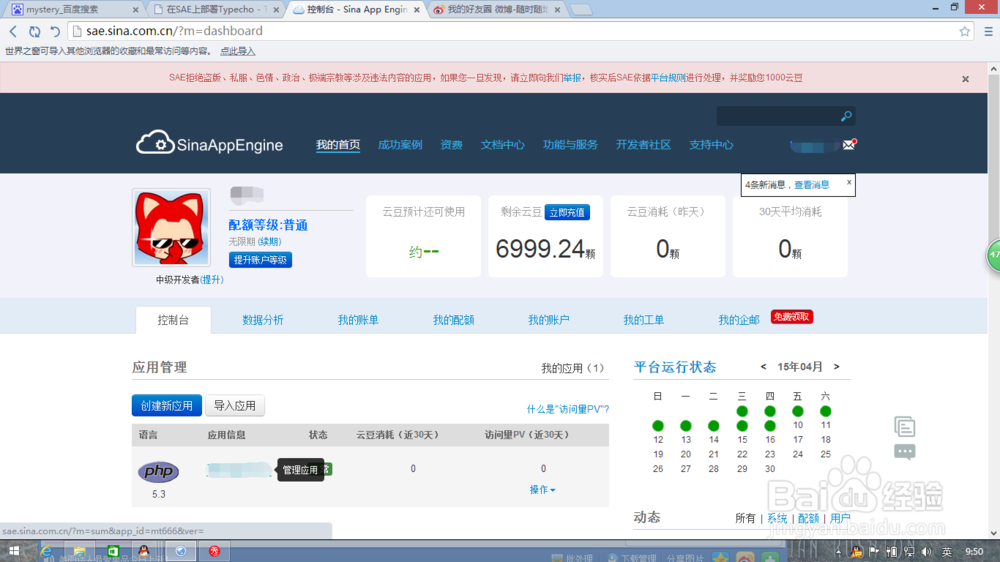Screen dimensions: 1000x562
Task: Select the 我的账户 tab
Action: (x=548, y=320)
